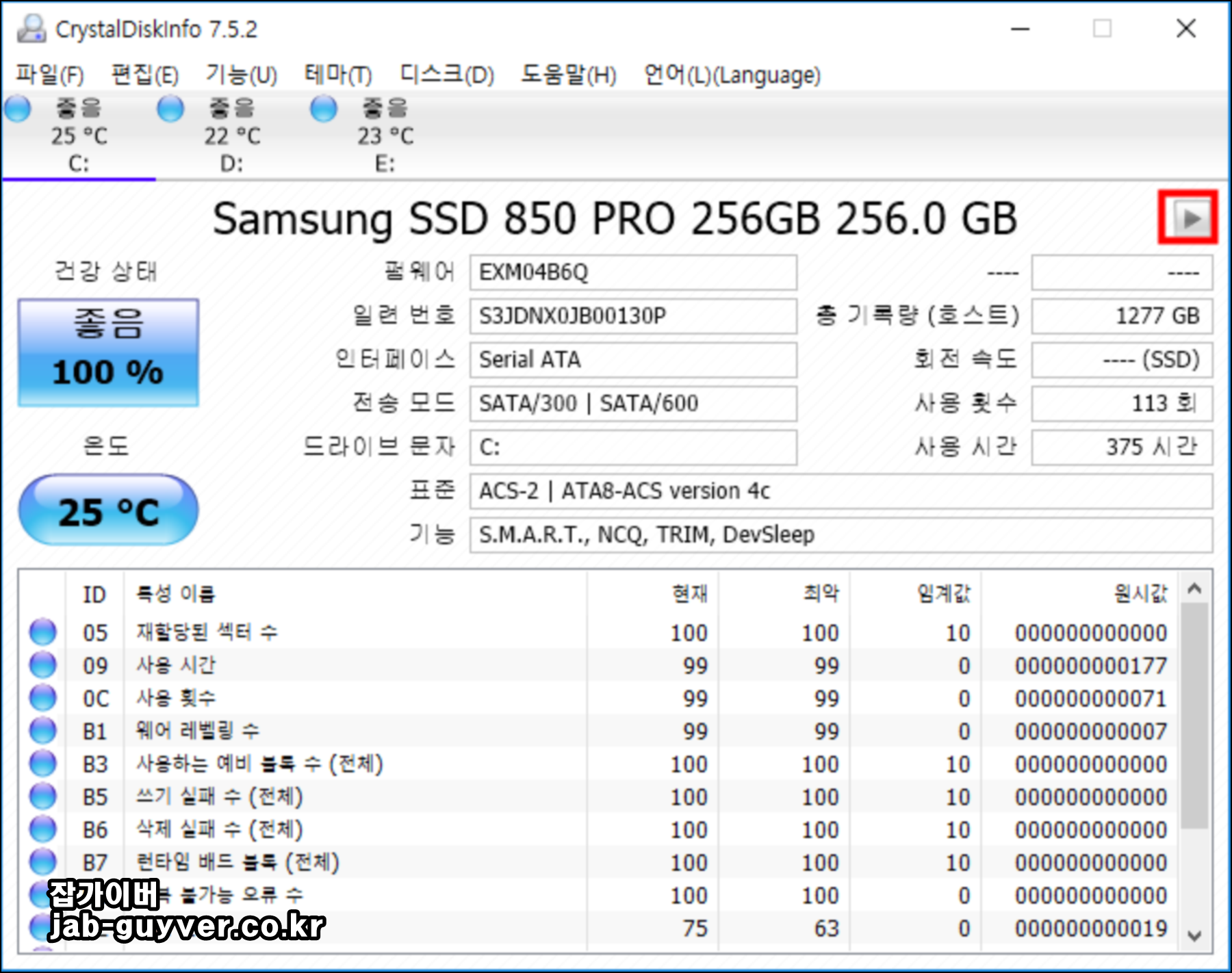Click the firmware field EXM04B6Q
1232x973 pixels.
pos(633,272)
